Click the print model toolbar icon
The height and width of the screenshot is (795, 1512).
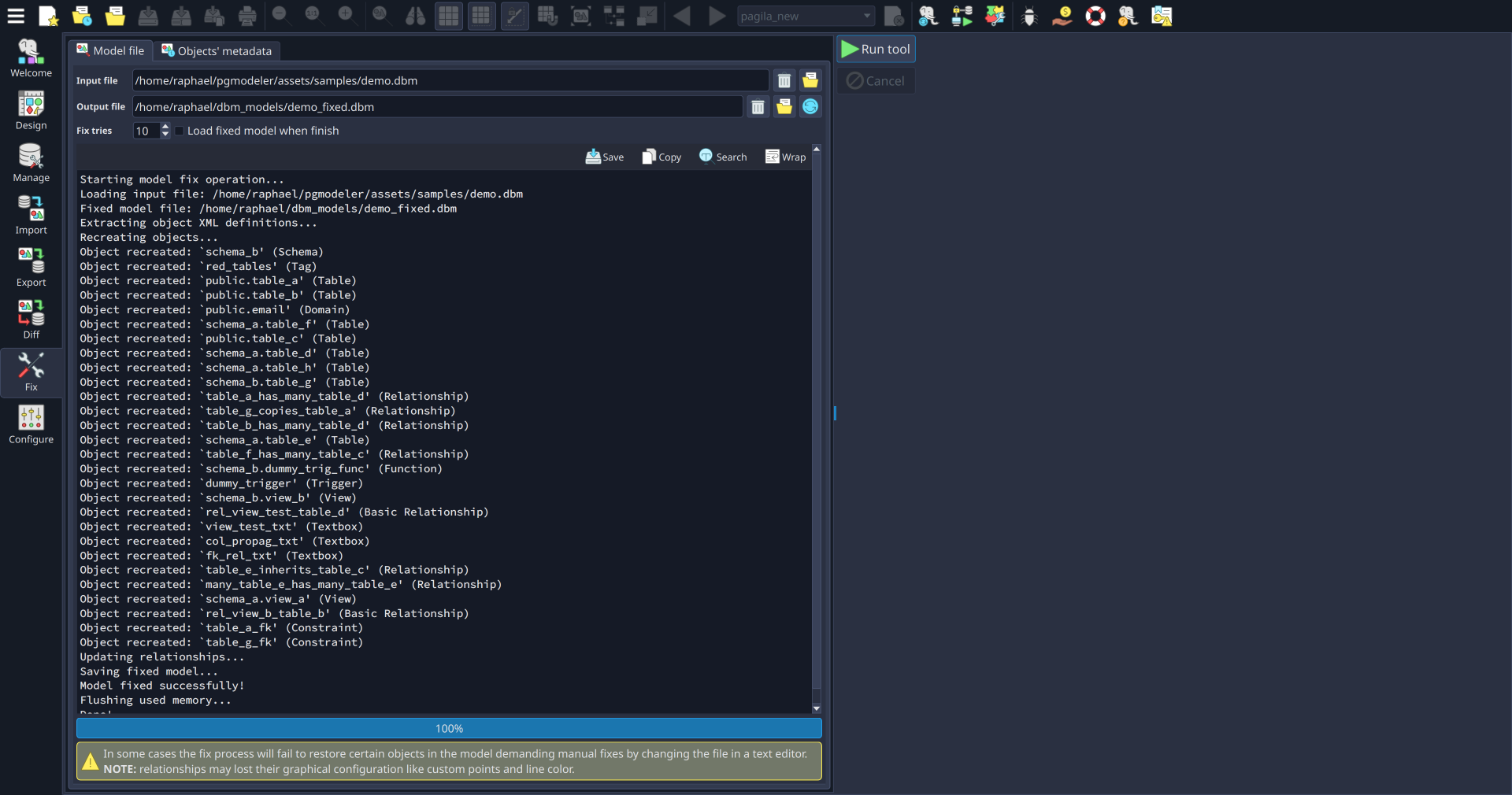246,16
